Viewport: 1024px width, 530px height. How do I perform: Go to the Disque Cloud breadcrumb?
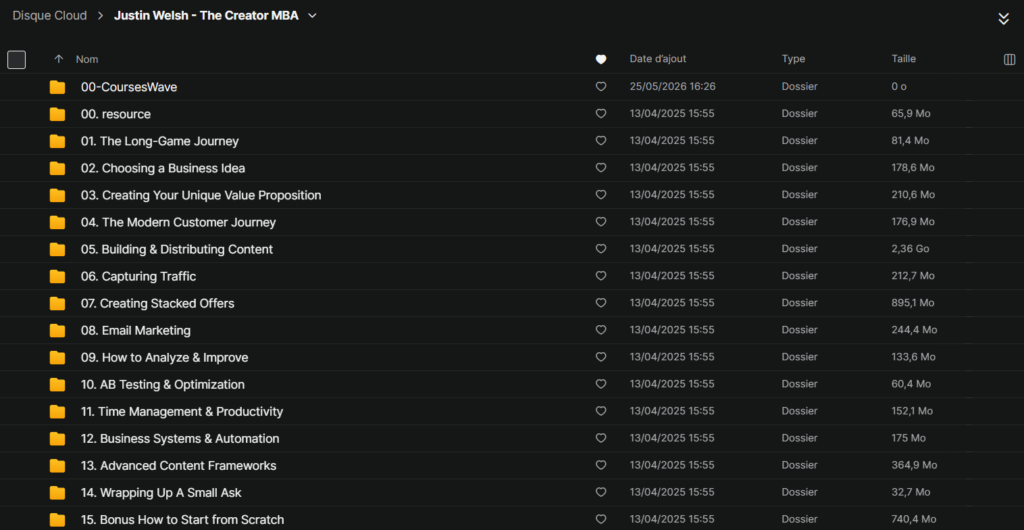(x=50, y=16)
